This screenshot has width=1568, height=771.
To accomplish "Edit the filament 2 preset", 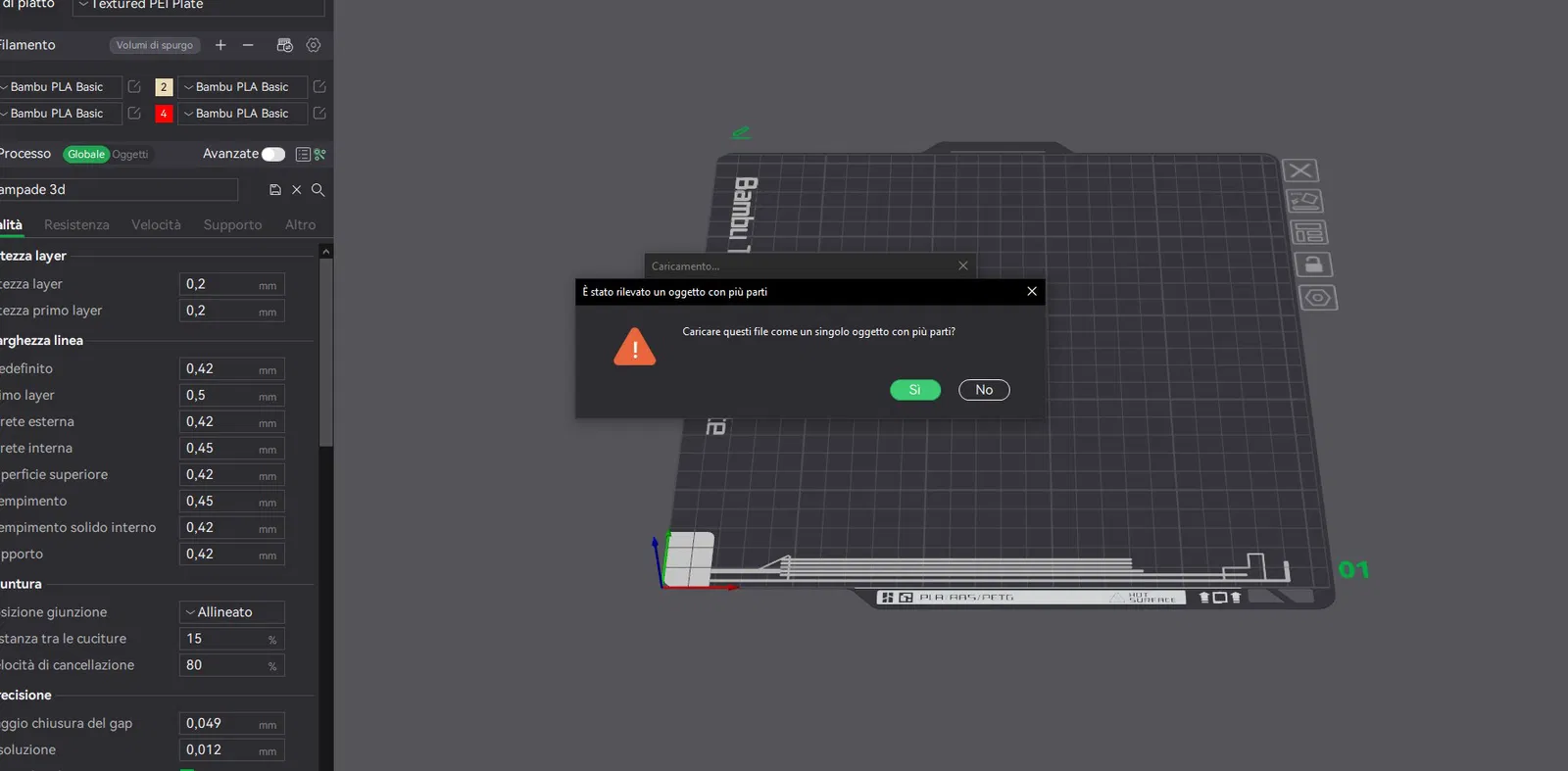I will [x=319, y=87].
